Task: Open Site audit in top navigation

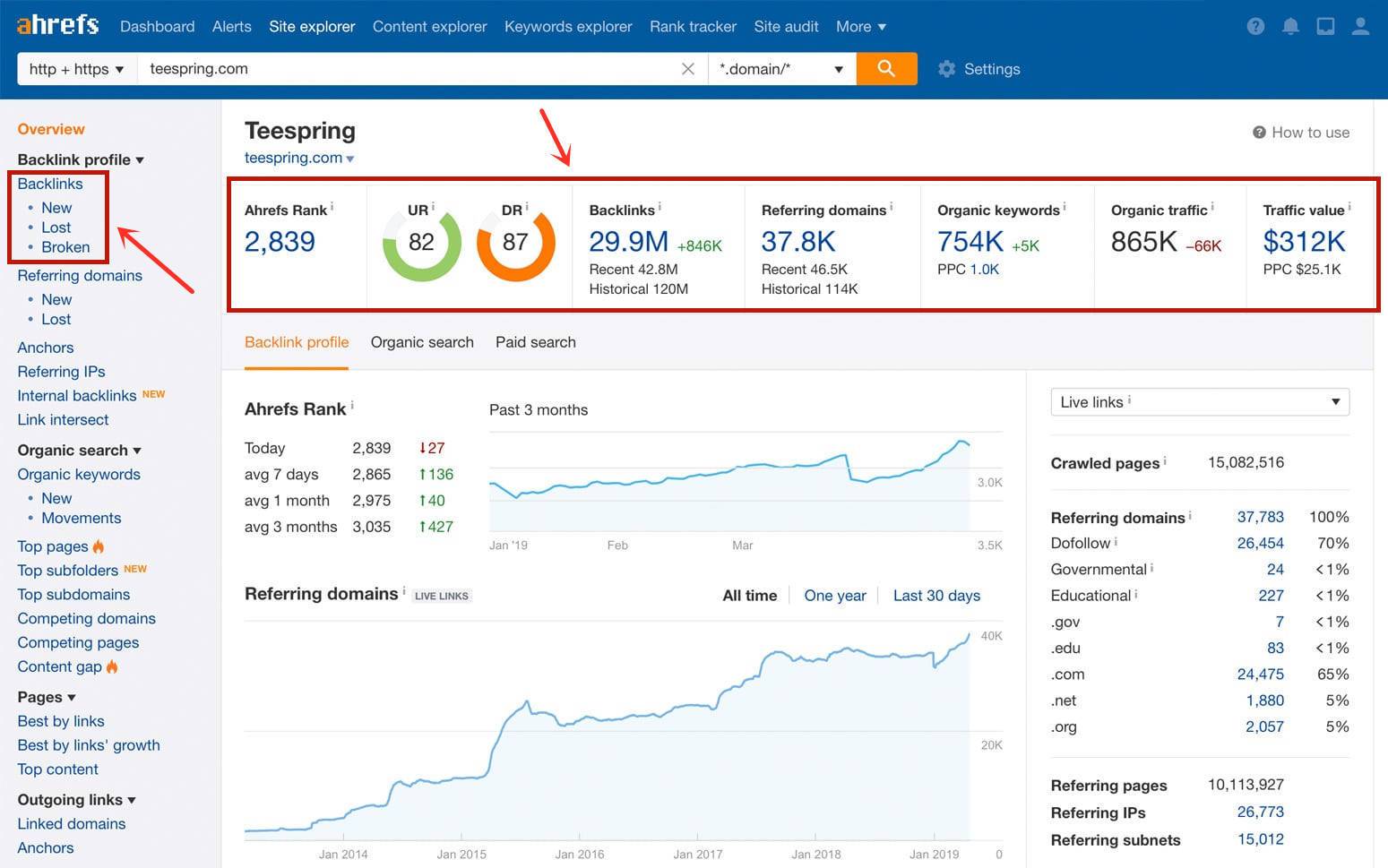Action: [787, 27]
